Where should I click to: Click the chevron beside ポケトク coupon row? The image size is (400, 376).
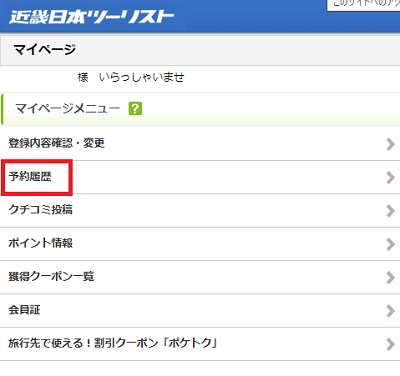pyautogui.click(x=390, y=344)
